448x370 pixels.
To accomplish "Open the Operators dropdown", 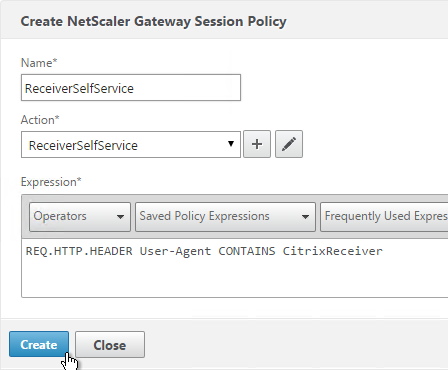I will [80, 217].
